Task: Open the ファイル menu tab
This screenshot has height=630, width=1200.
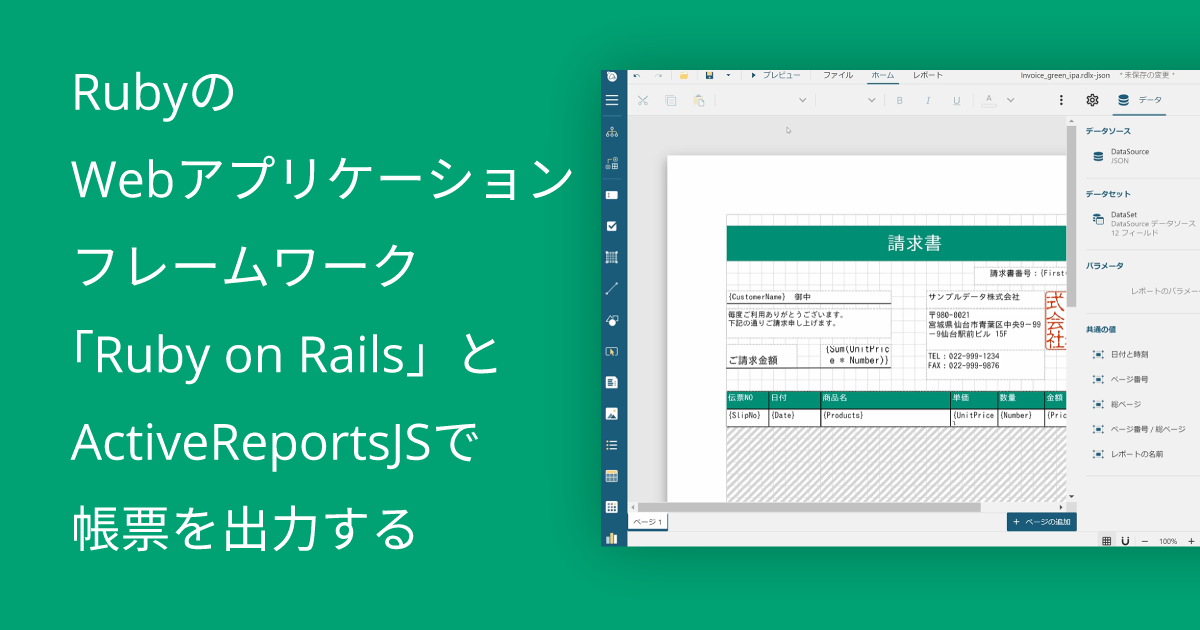Action: tap(838, 75)
